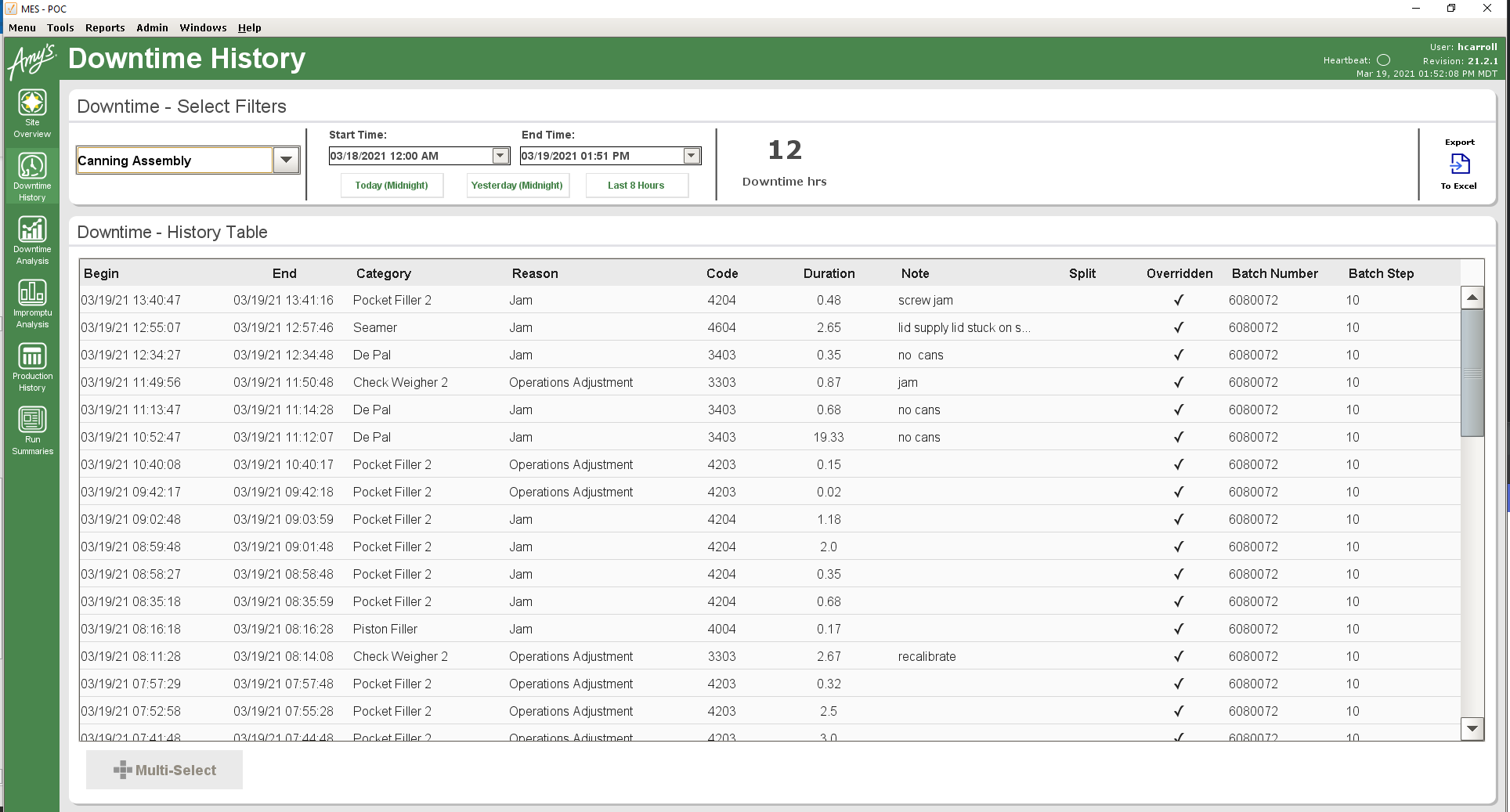Click the Last 8 Hours button
Image resolution: width=1510 pixels, height=812 pixels.
point(636,186)
